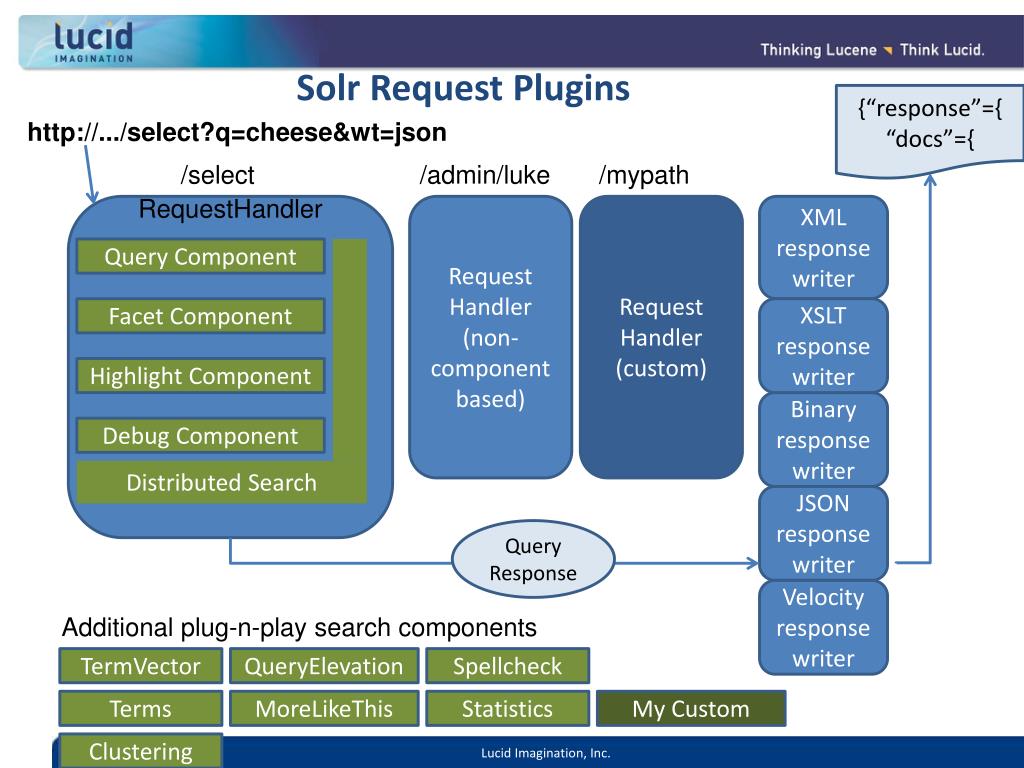1024x768 pixels.
Task: Click the non-component based Request Handler box
Action: click(x=490, y=337)
